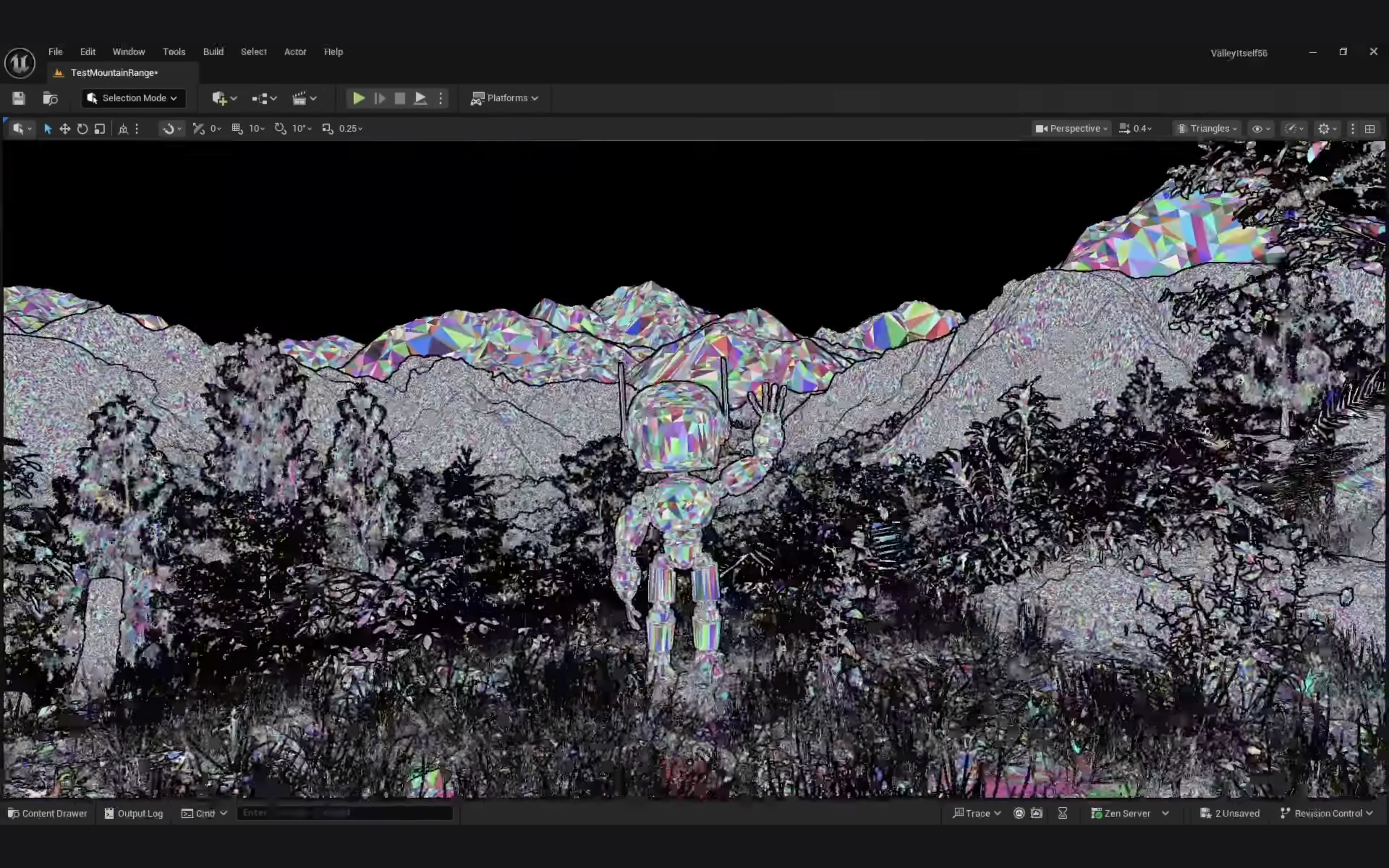
Task: Click the console command input field
Action: [x=344, y=813]
